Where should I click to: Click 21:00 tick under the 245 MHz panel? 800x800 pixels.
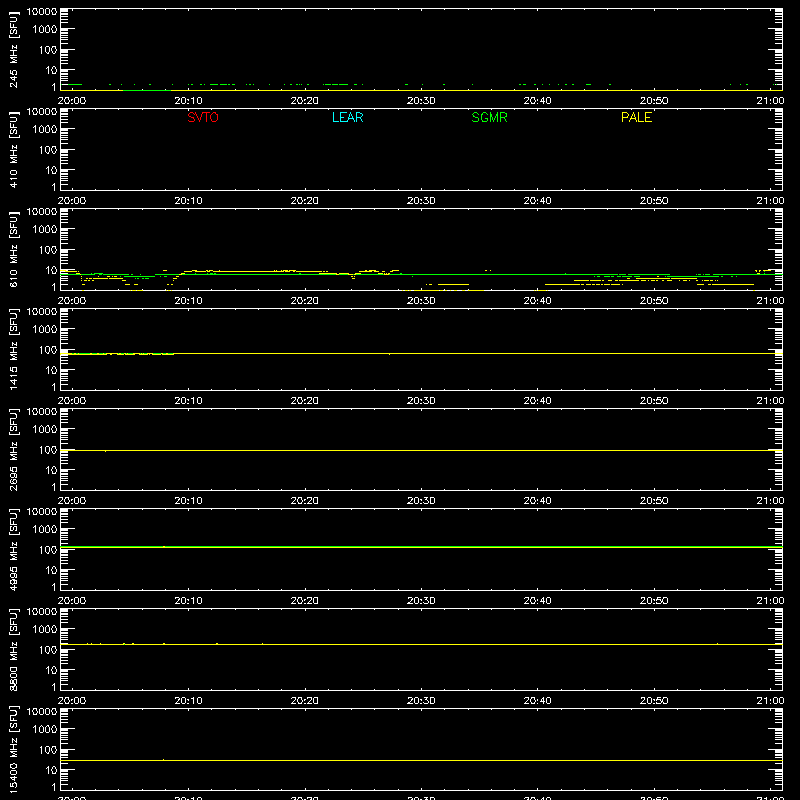point(770,101)
